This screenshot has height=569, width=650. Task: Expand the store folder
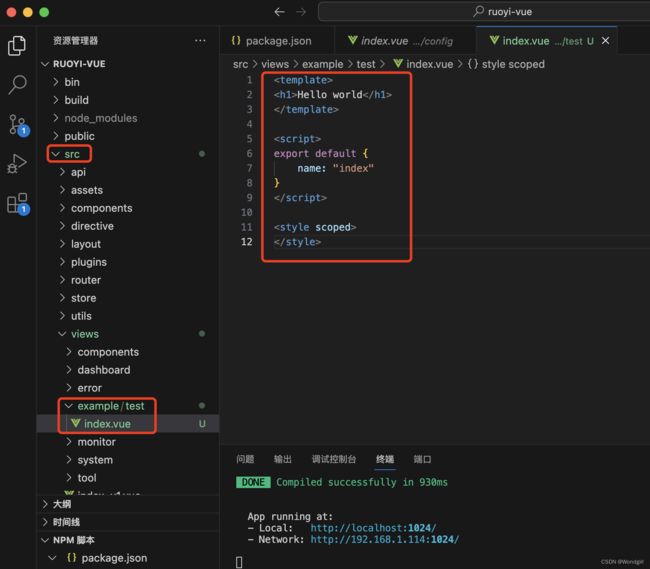pos(128,298)
